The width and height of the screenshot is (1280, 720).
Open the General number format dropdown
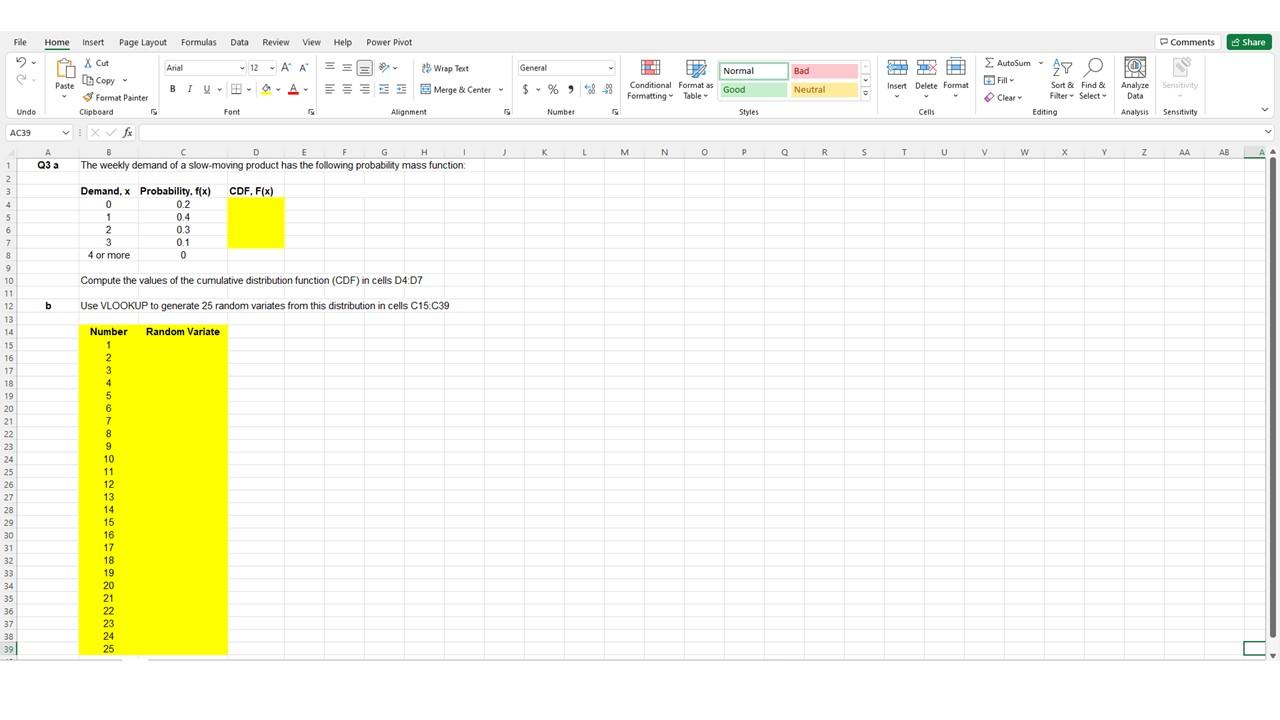(x=610, y=67)
